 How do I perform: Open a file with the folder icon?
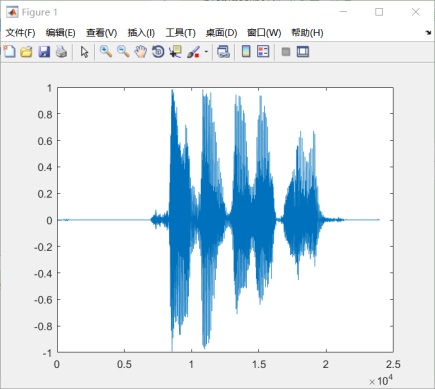(26, 52)
